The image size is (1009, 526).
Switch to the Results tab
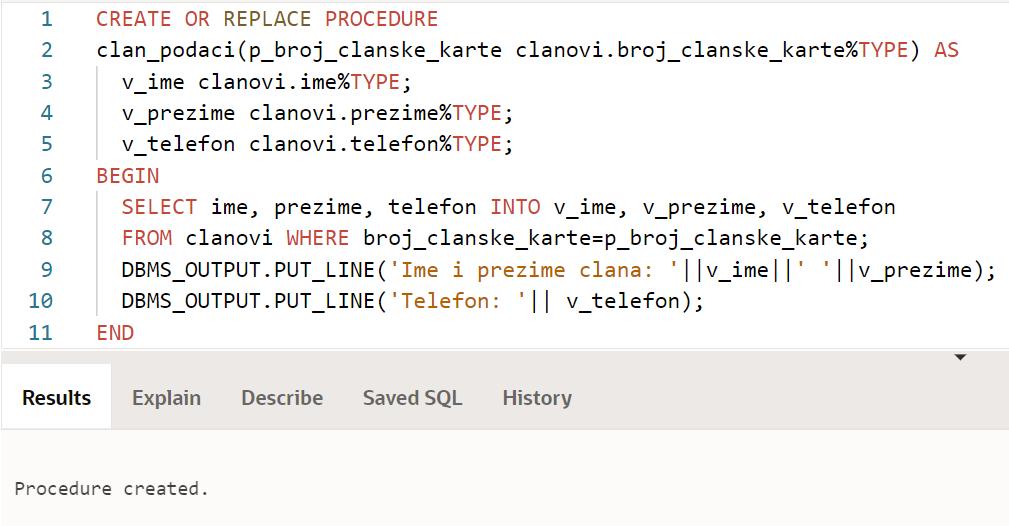pos(56,398)
